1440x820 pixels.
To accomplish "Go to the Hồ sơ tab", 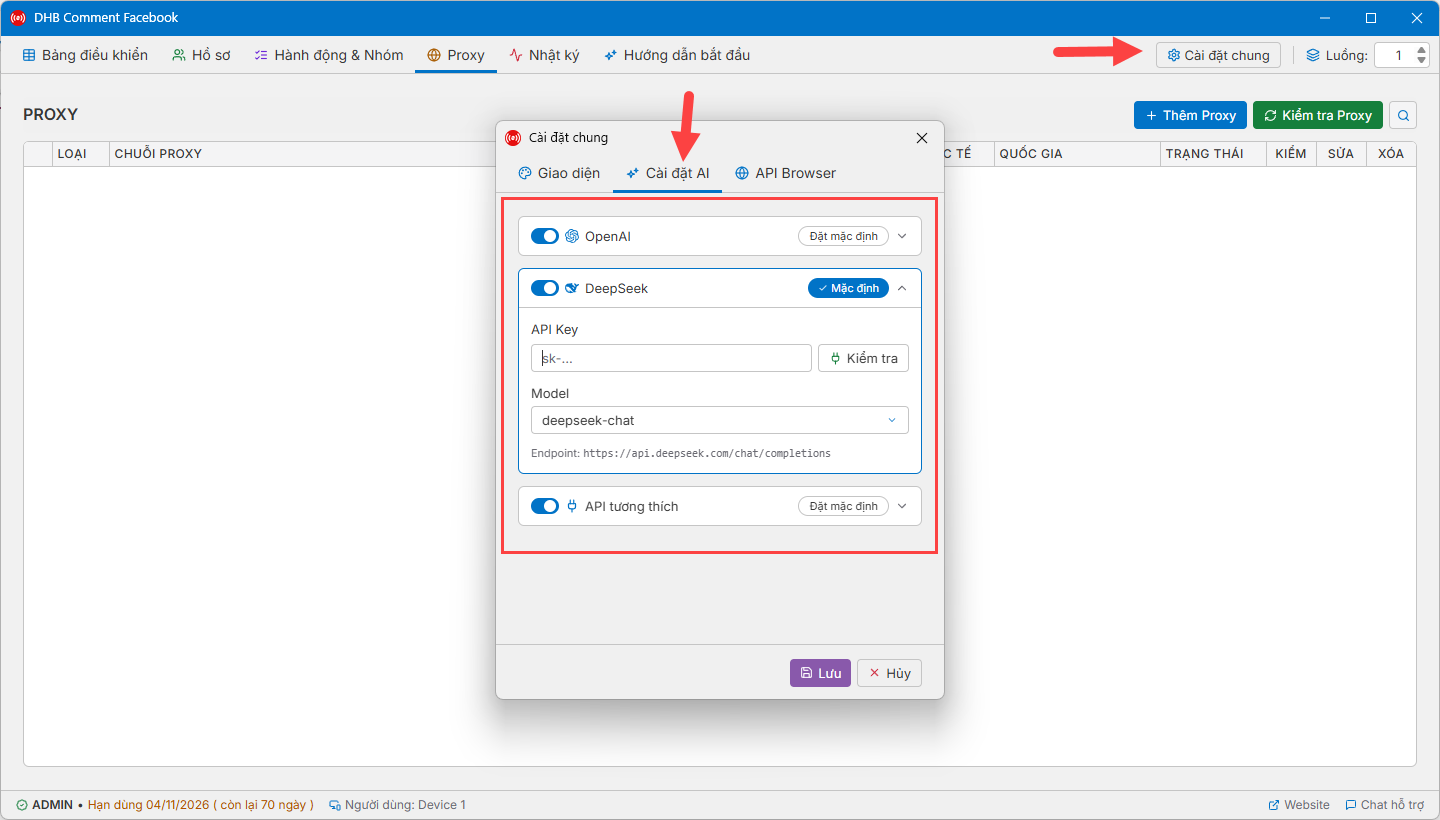I will pos(201,55).
